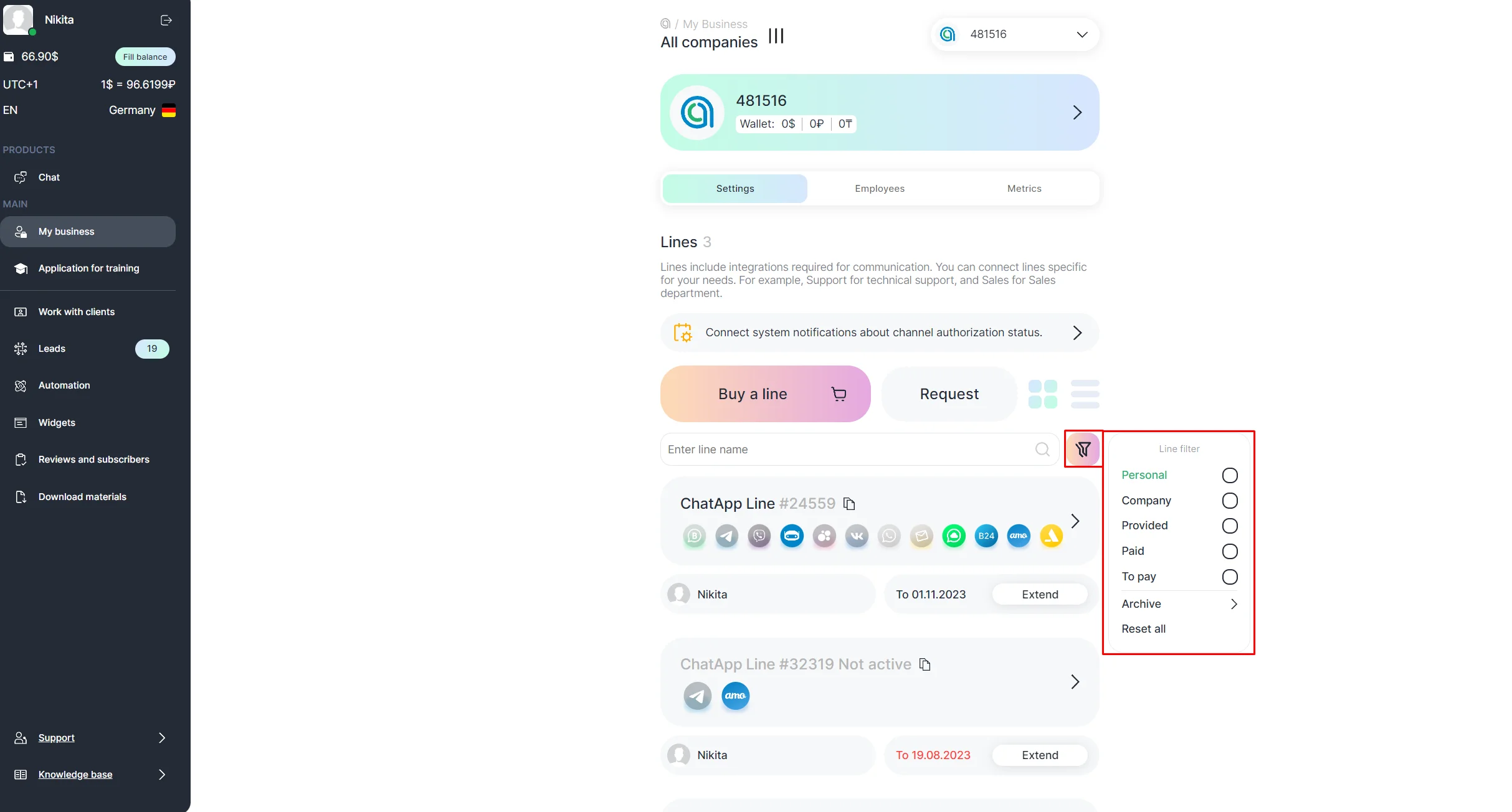Click the Buy a line button
The width and height of the screenshot is (1512, 812).
coord(765,394)
